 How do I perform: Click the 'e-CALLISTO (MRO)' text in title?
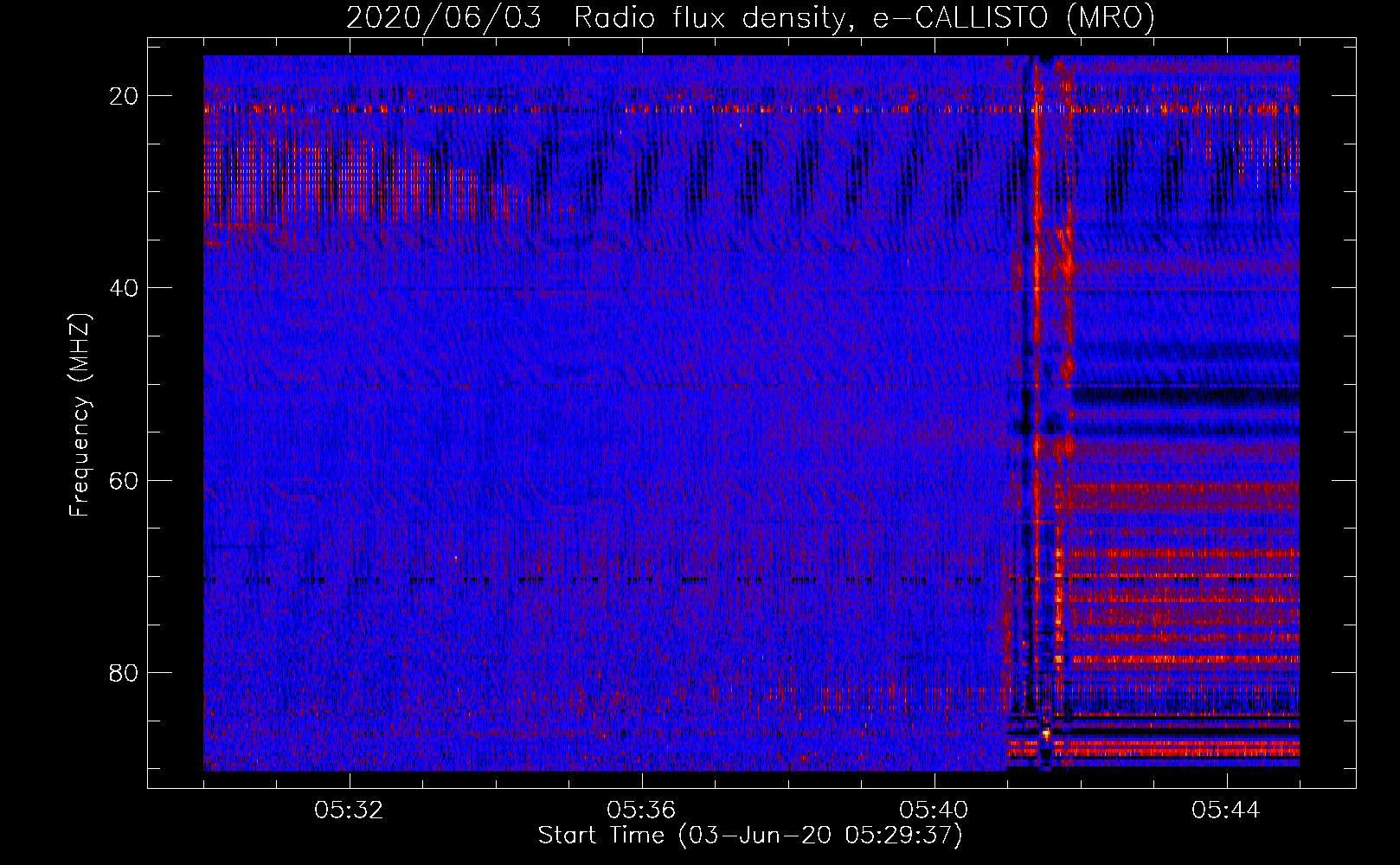coord(1013,18)
